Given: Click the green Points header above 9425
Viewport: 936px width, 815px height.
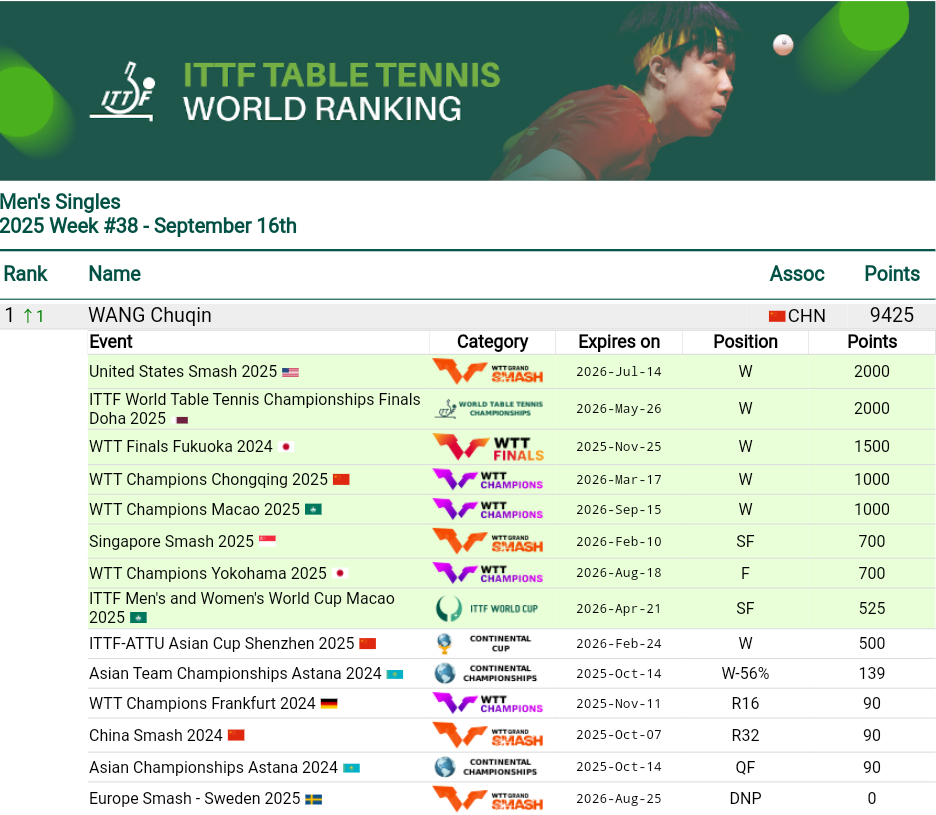Looking at the screenshot, I should [x=892, y=274].
